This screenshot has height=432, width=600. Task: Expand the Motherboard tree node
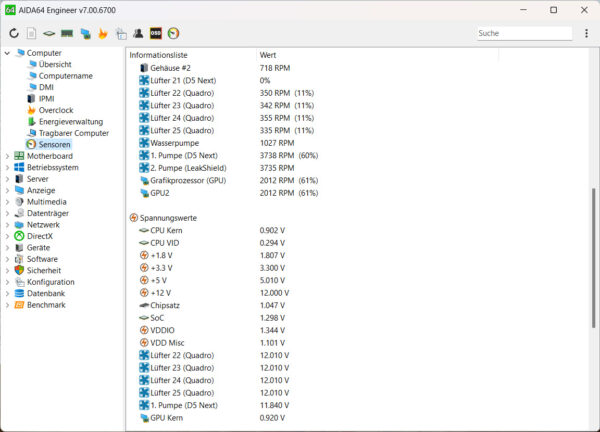[x=8, y=156]
